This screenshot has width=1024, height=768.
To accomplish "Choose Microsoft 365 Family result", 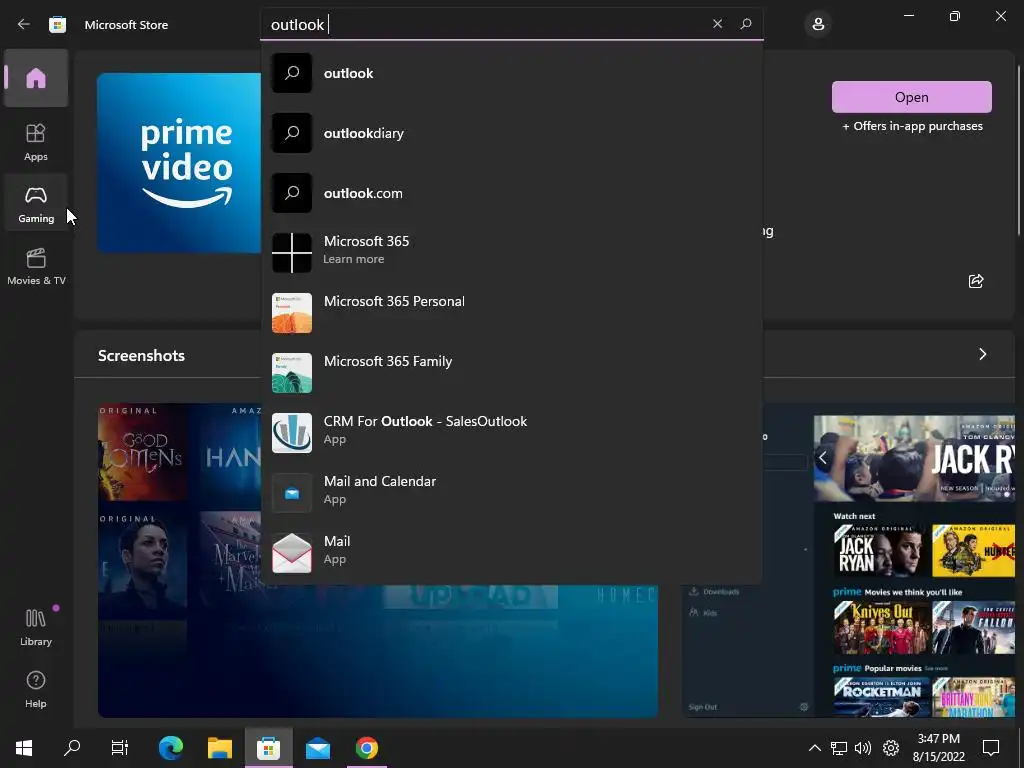I will pos(511,373).
